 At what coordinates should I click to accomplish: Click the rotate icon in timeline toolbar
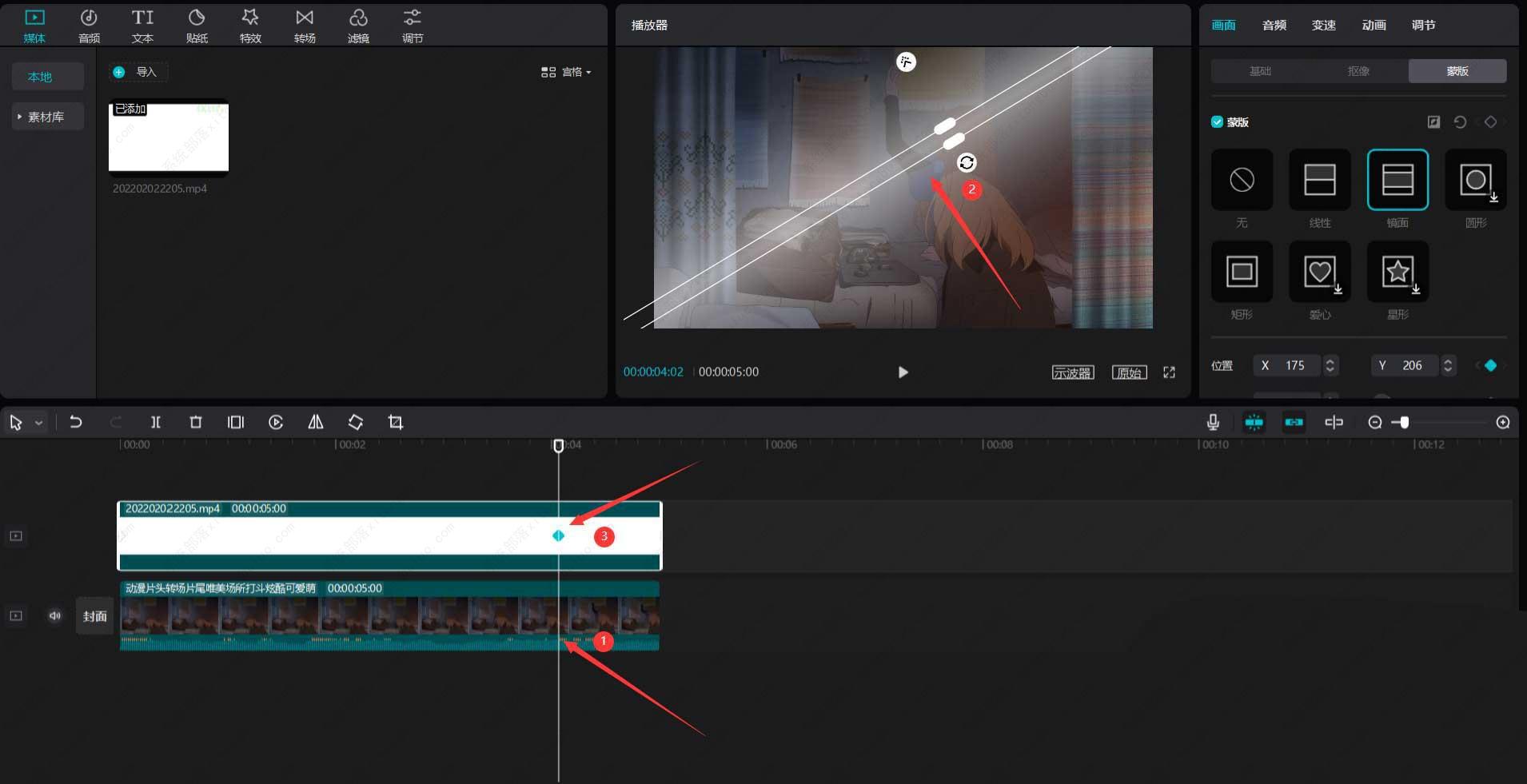[x=356, y=422]
